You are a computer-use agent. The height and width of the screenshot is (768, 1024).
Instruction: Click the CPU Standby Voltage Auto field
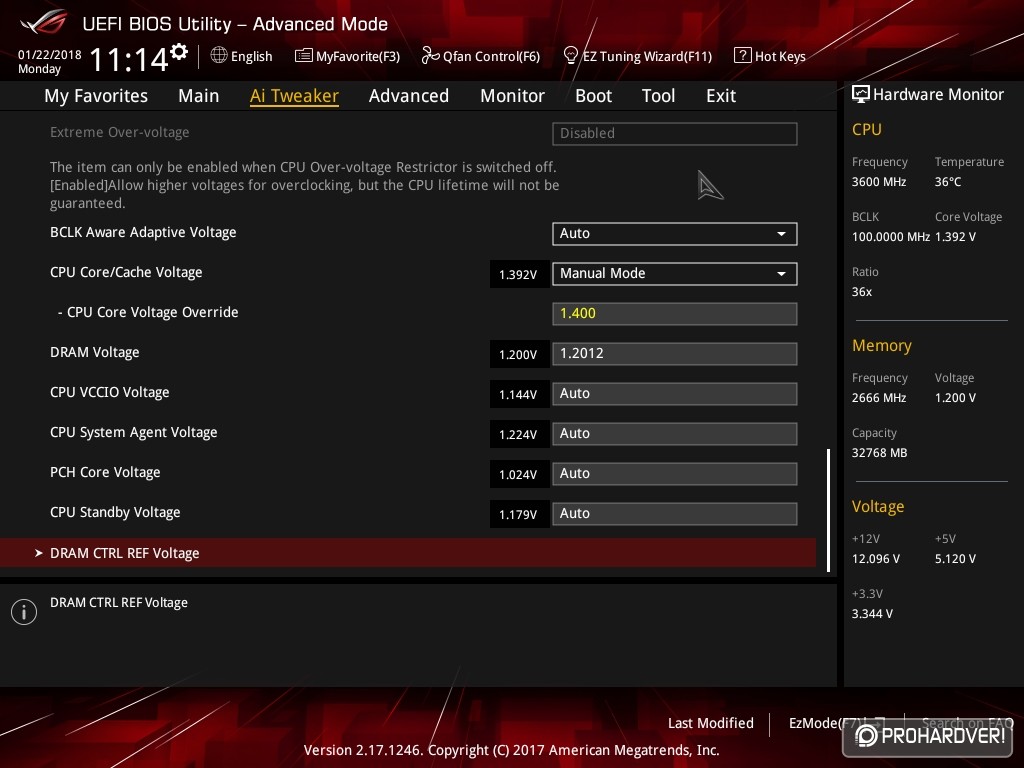click(675, 513)
